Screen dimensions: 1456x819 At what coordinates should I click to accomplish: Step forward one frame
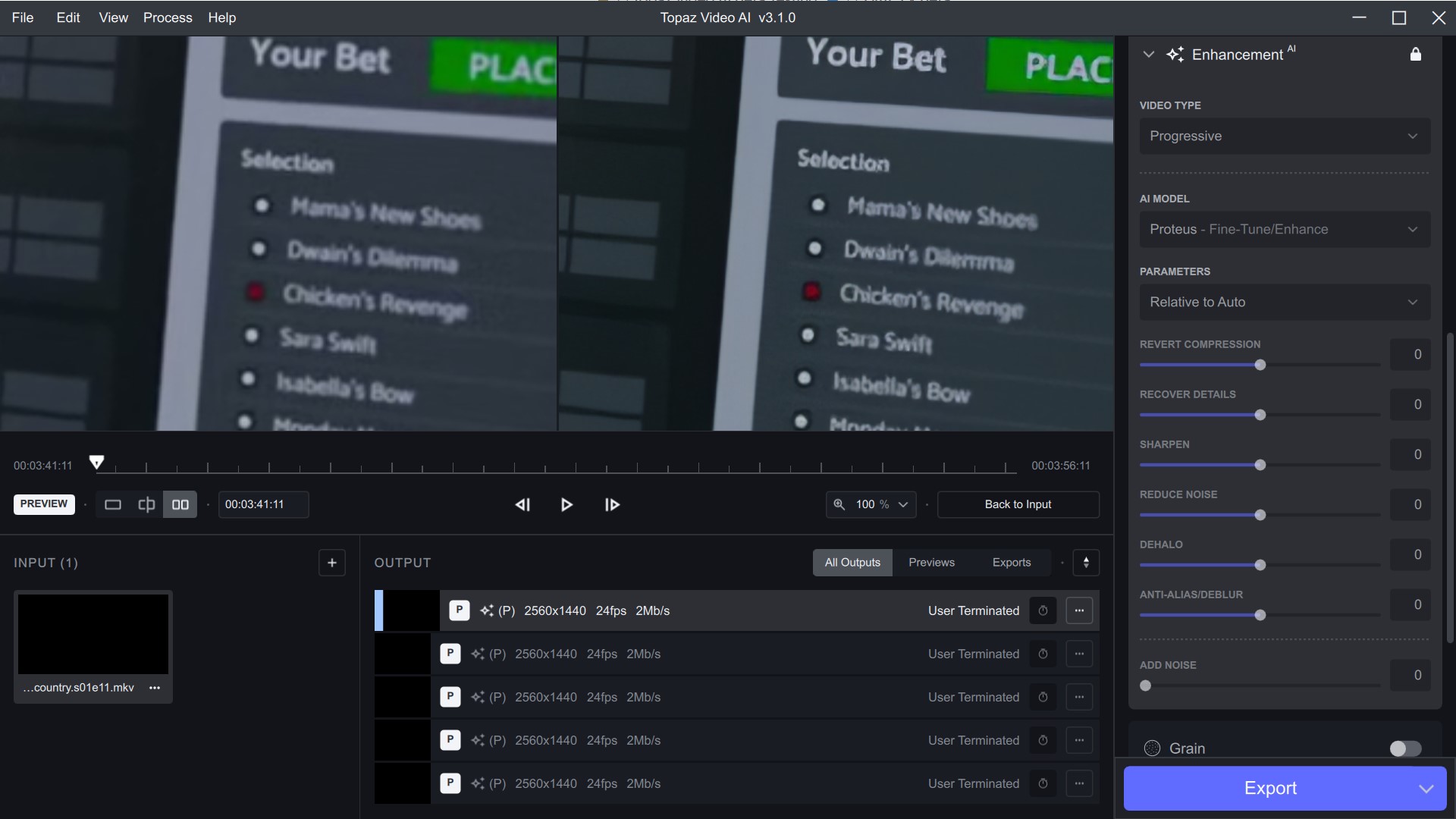click(612, 505)
